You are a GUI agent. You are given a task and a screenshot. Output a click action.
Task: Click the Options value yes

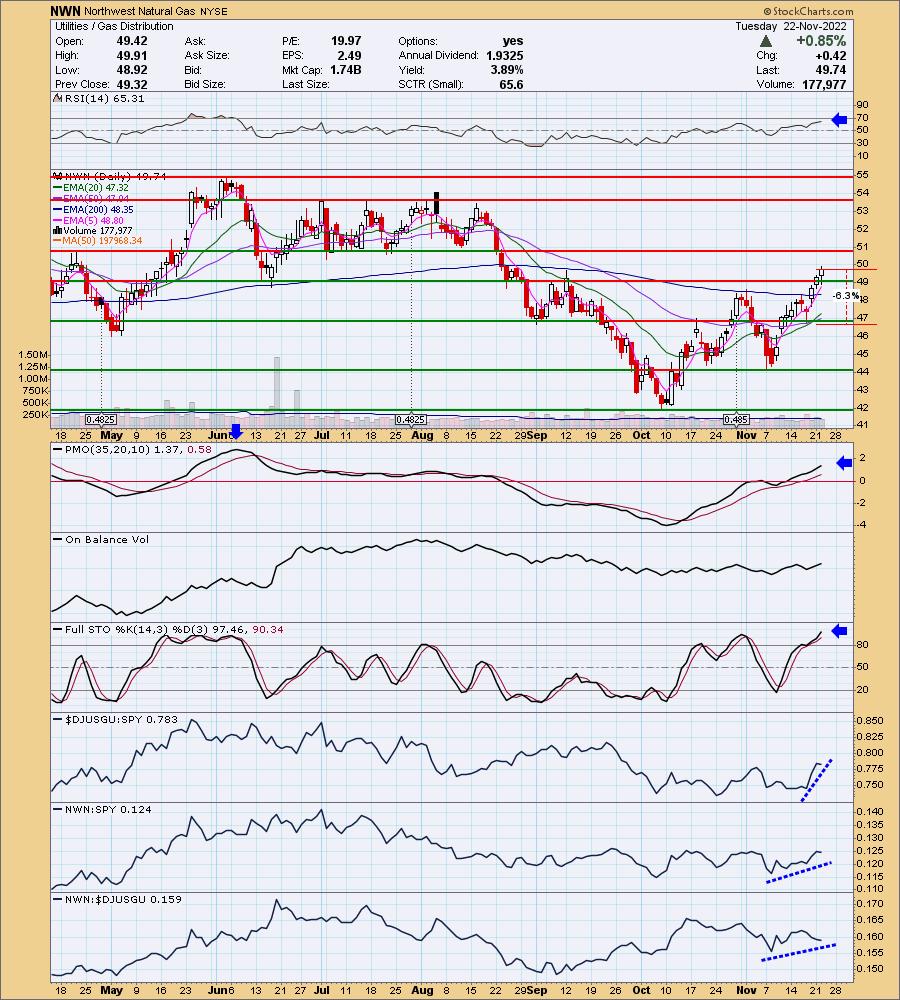point(512,41)
